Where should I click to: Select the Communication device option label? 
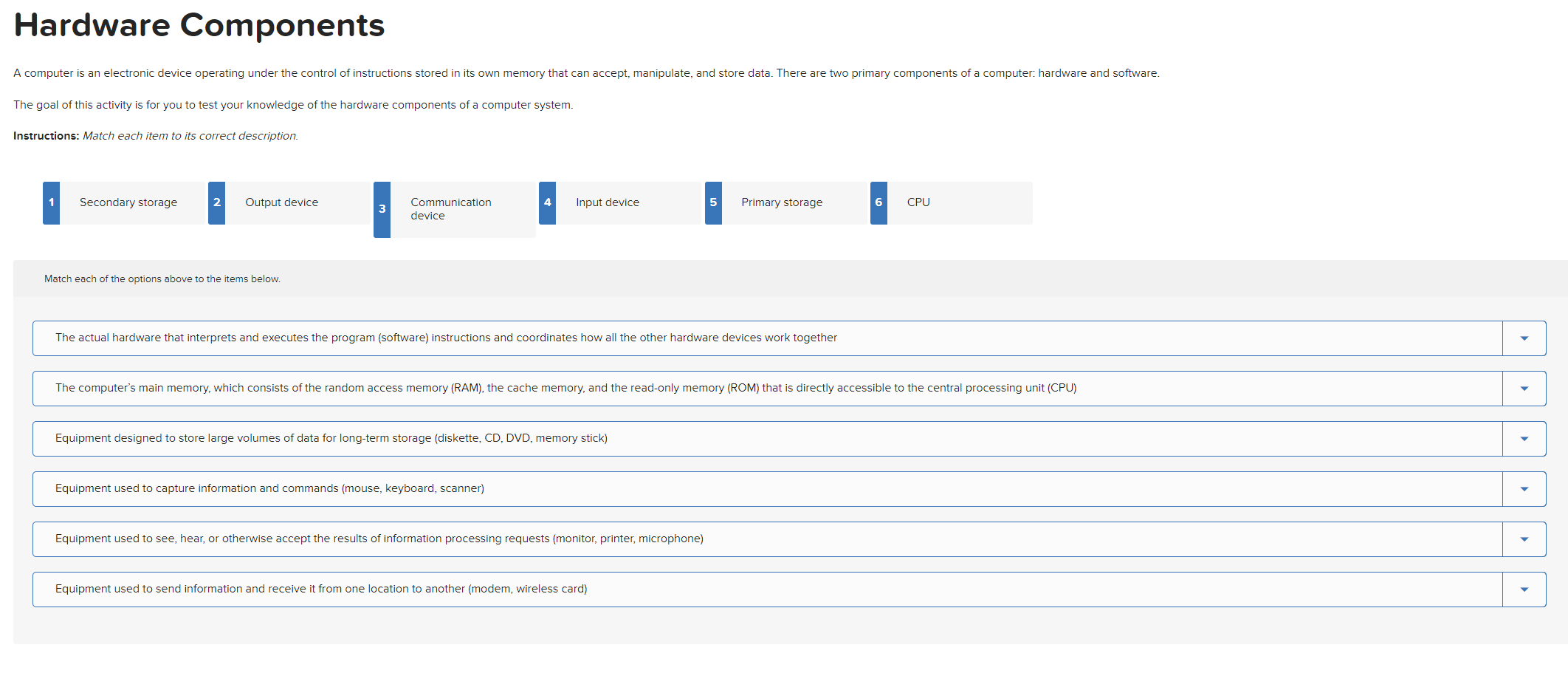pos(450,209)
